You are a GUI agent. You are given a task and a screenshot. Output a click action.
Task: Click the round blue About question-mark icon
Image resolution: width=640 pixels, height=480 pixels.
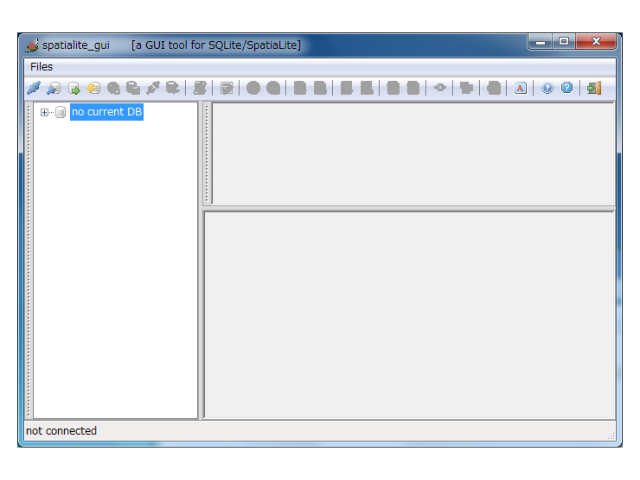click(547, 88)
